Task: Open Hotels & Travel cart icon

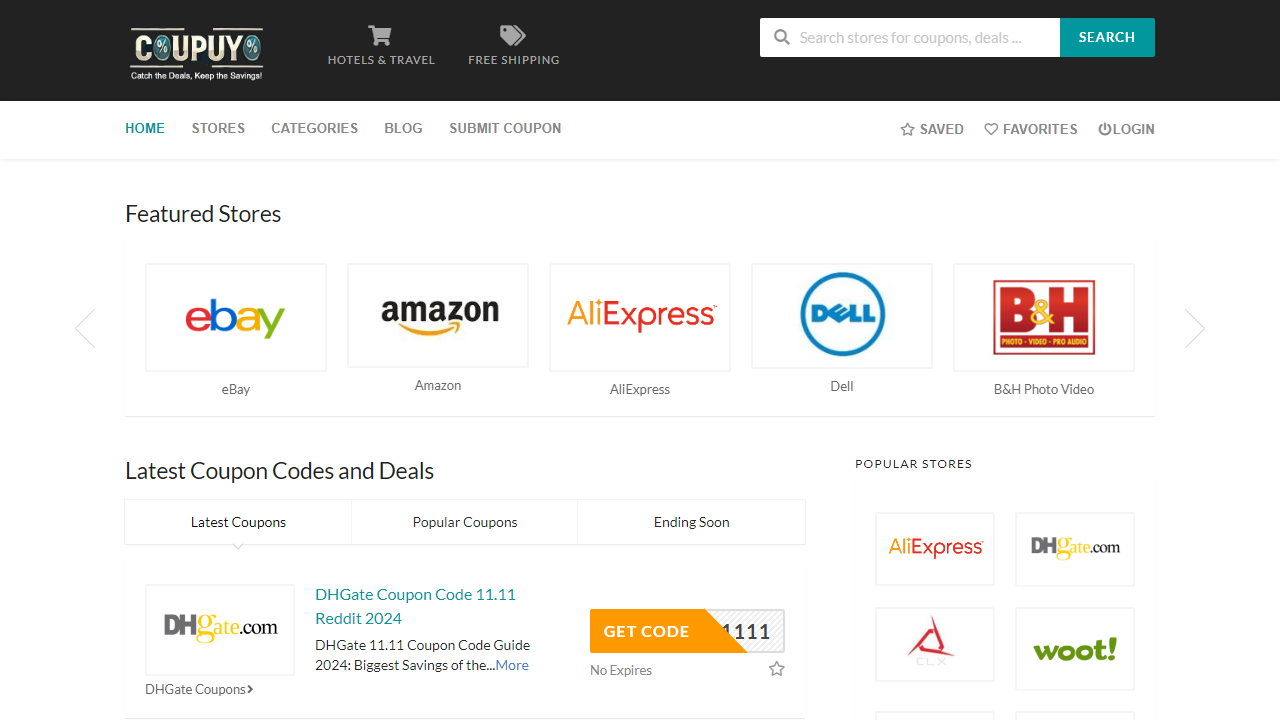Action: [x=380, y=36]
